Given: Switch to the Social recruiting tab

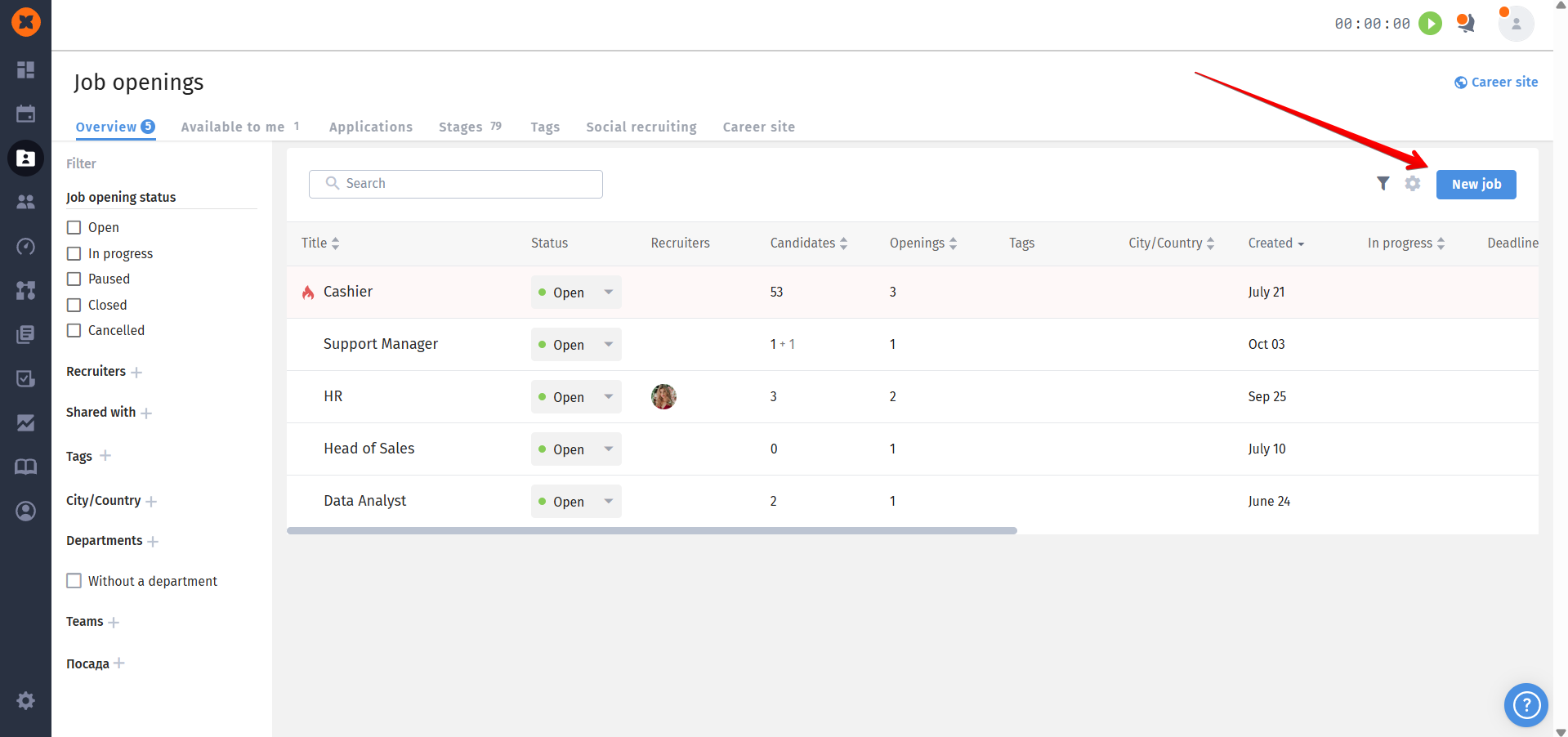Looking at the screenshot, I should click(x=641, y=127).
